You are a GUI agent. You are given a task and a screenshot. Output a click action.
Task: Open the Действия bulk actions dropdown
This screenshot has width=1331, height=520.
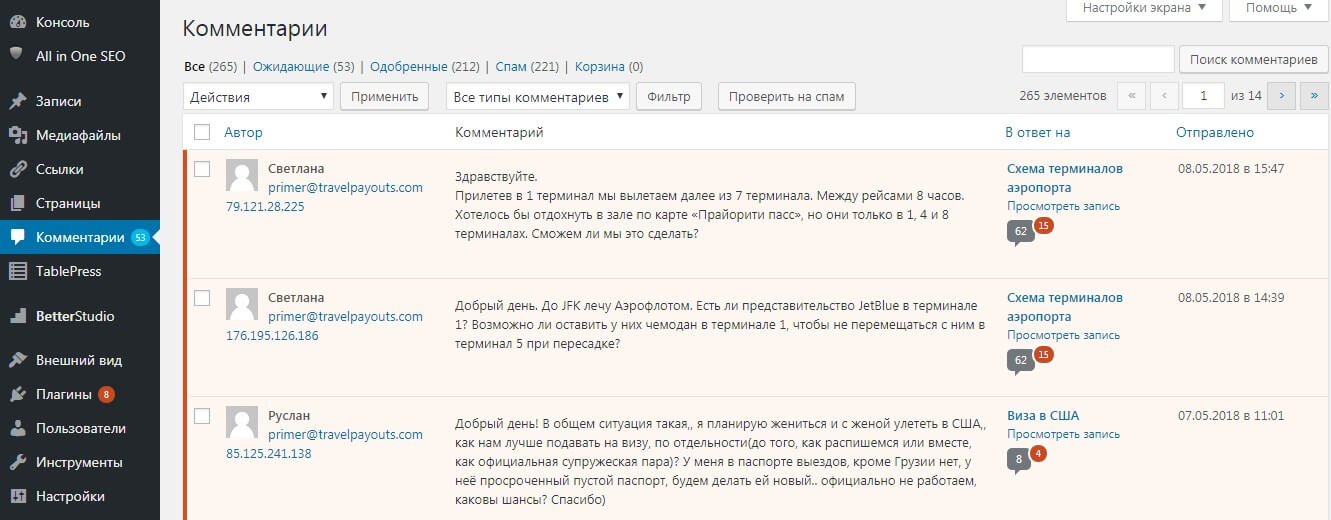[258, 97]
